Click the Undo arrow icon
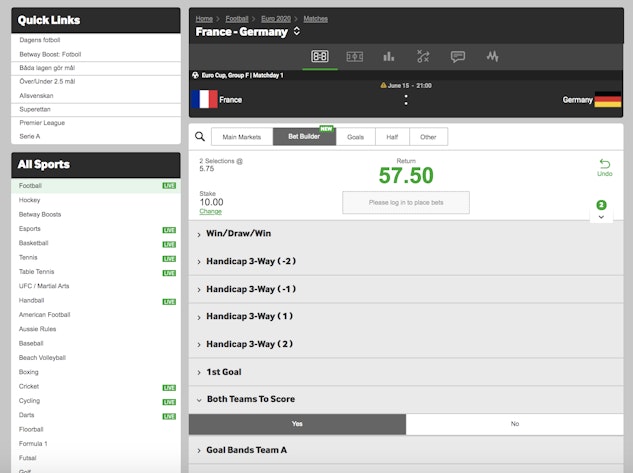This screenshot has width=633, height=473. coord(605,163)
